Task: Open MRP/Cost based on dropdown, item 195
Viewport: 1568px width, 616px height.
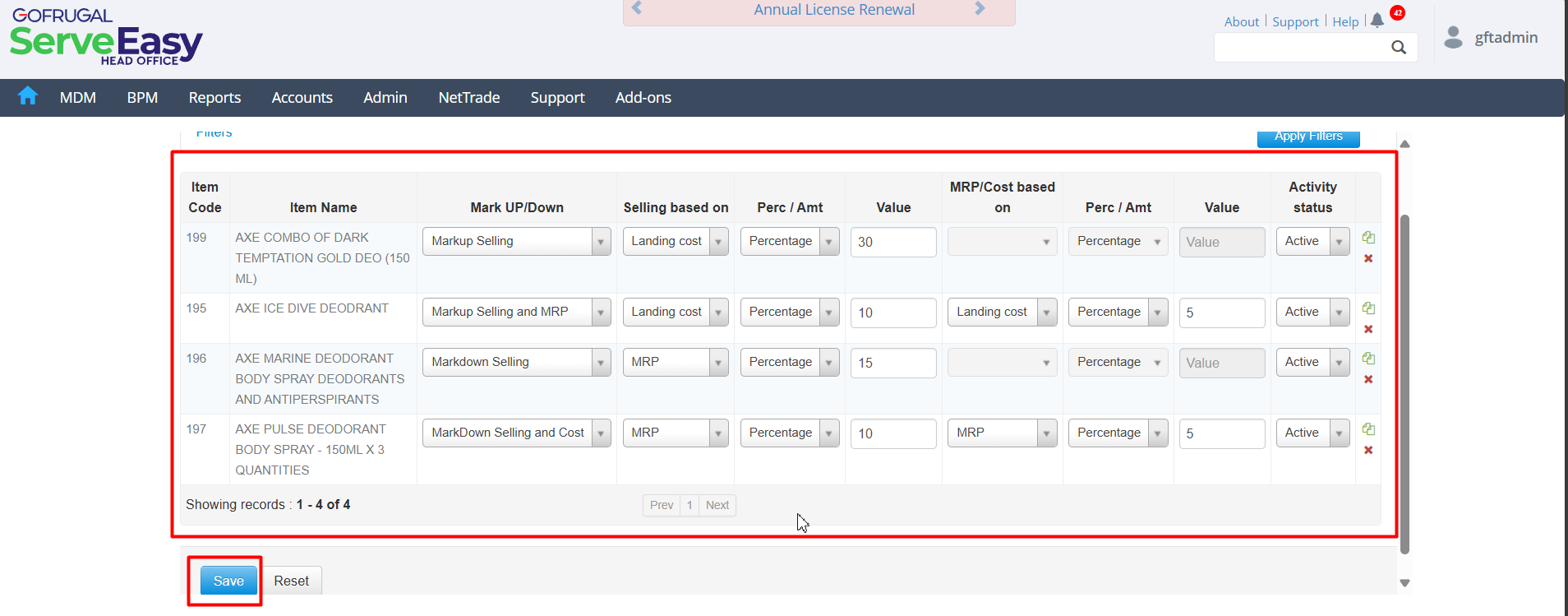Action: (1002, 312)
